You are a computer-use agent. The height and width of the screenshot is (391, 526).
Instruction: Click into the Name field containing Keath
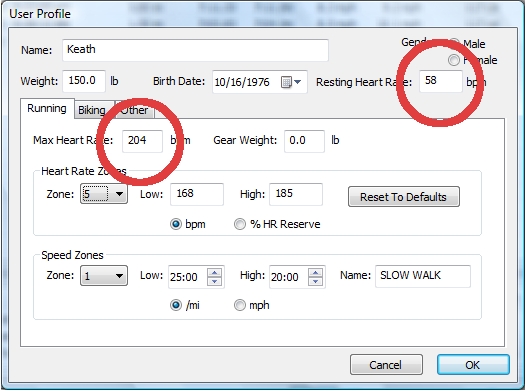pos(195,50)
